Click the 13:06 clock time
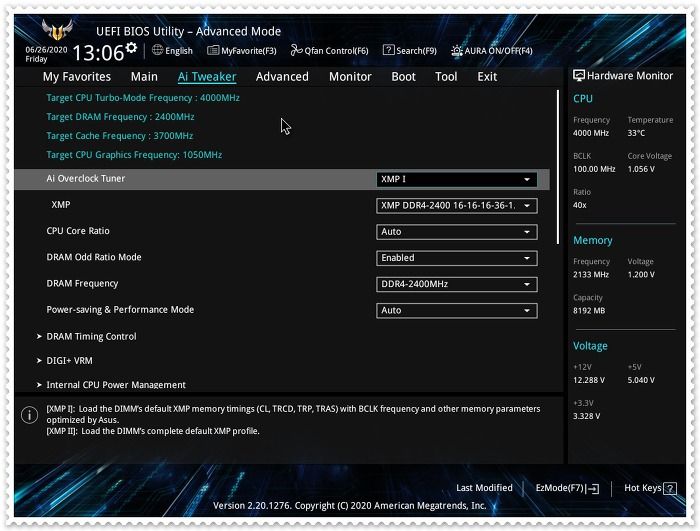Screen dimensions: 700x531 98,53
